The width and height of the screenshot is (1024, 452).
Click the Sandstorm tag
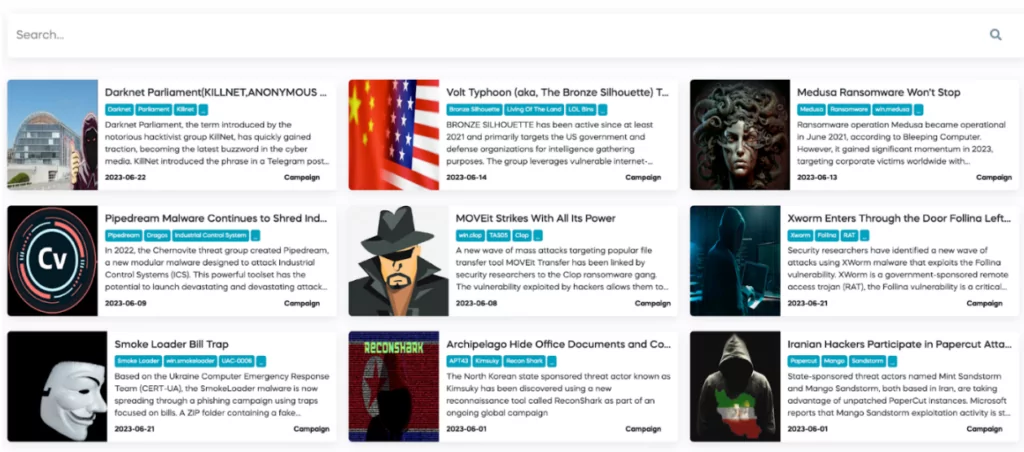(x=868, y=361)
